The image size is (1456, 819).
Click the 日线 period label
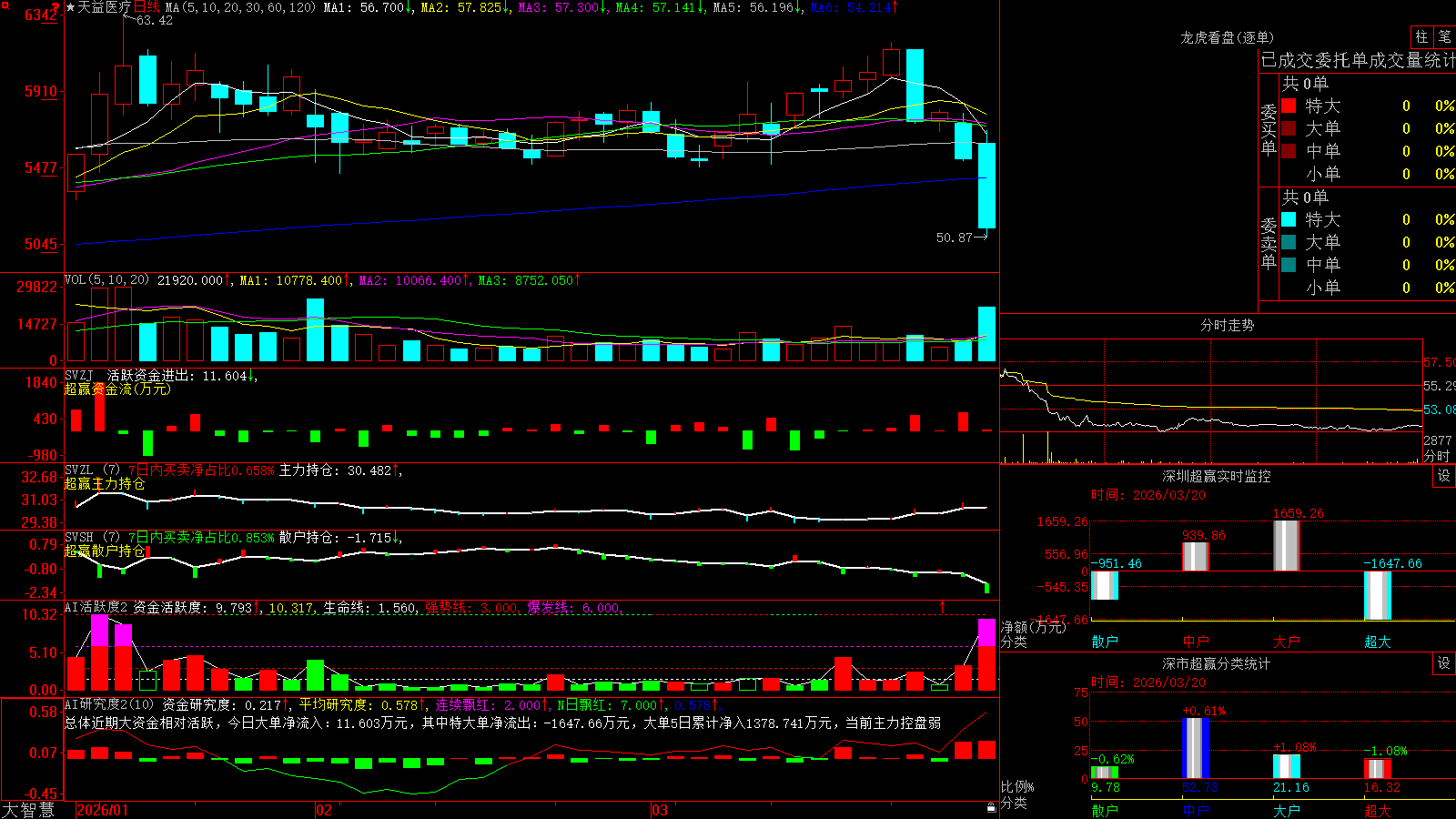(147, 7)
